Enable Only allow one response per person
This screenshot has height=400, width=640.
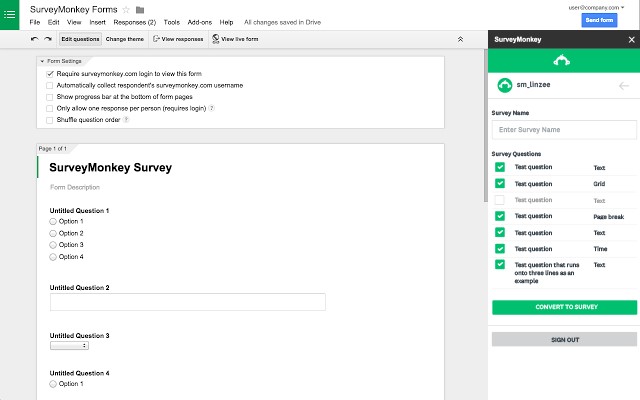click(50, 108)
